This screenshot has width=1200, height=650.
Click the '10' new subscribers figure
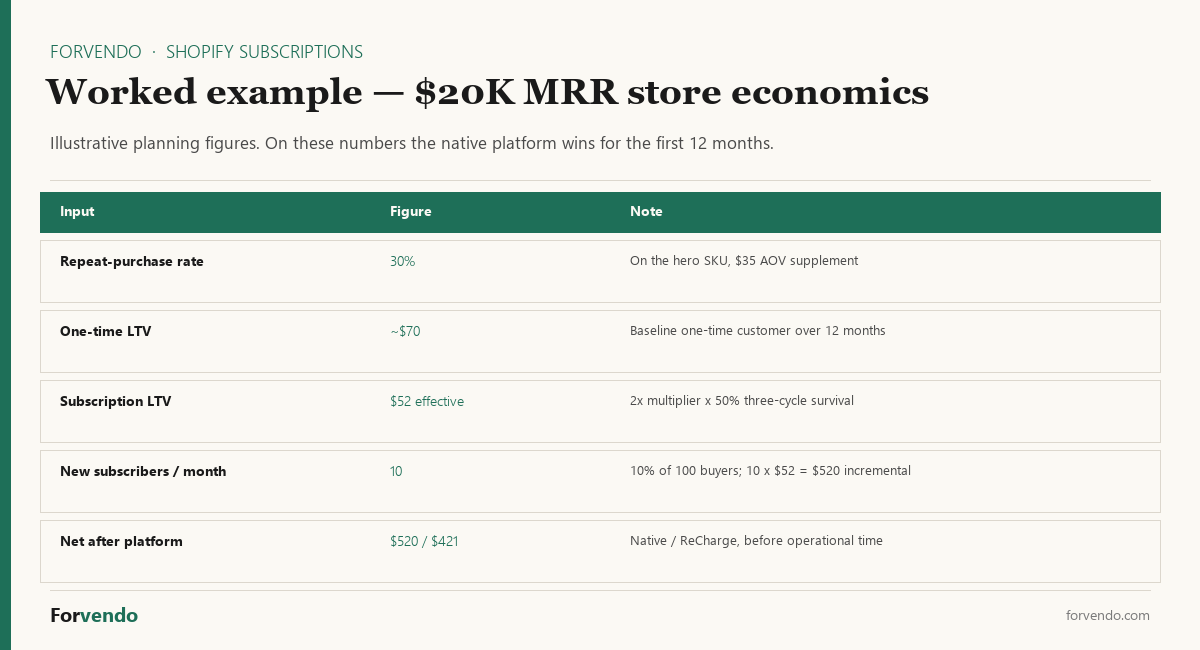396,471
